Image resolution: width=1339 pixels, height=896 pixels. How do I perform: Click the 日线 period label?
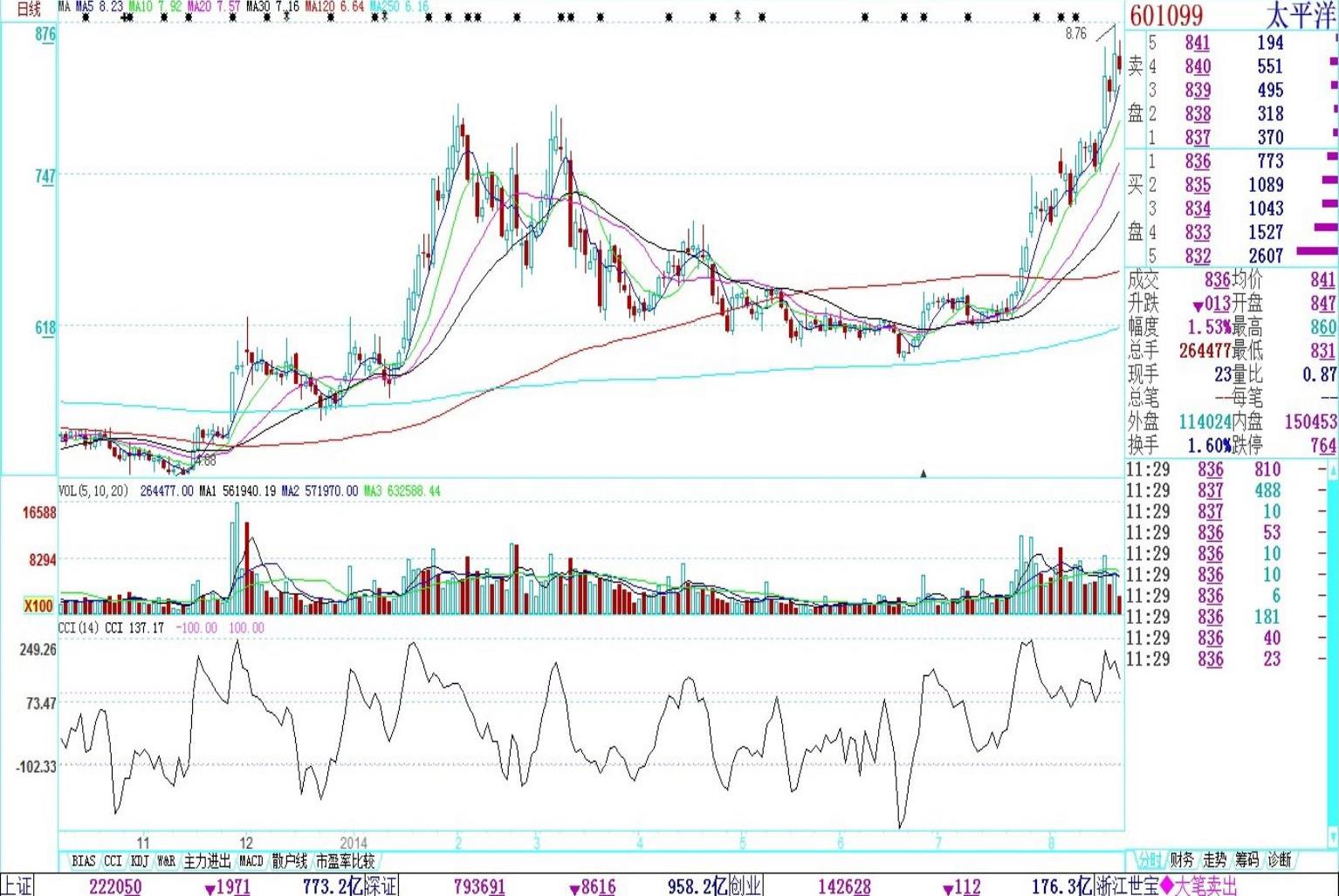pos(29,9)
